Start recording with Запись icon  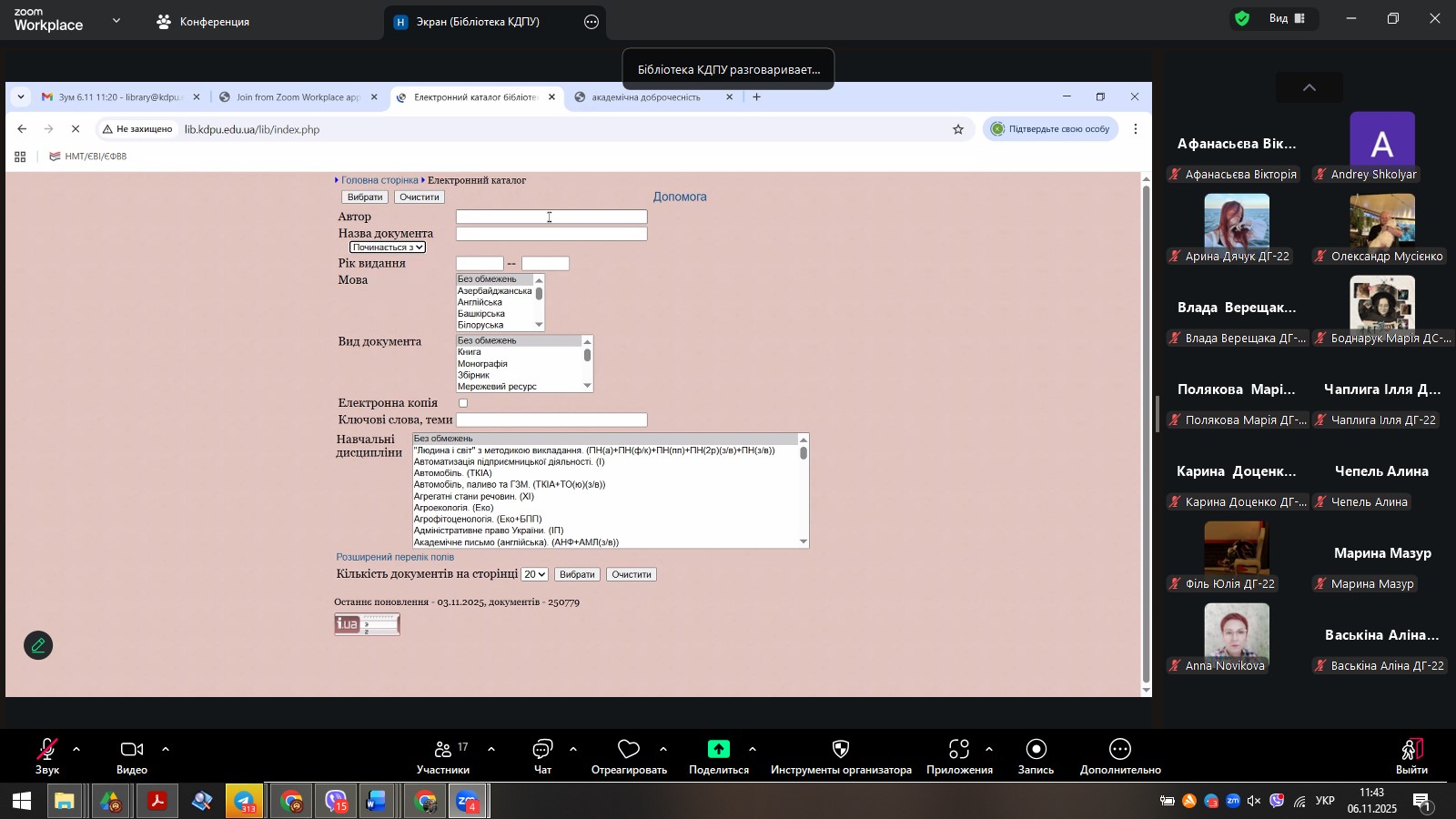1036,750
